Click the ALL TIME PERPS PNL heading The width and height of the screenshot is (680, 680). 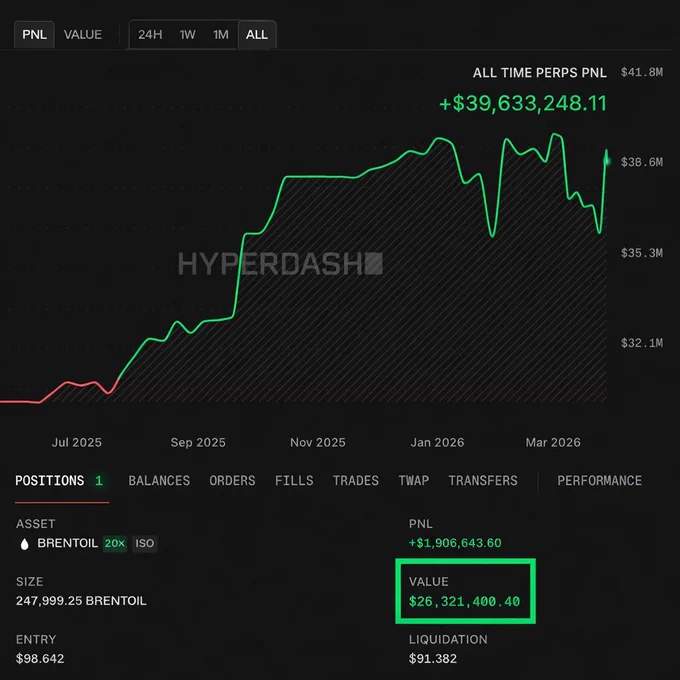[539, 72]
